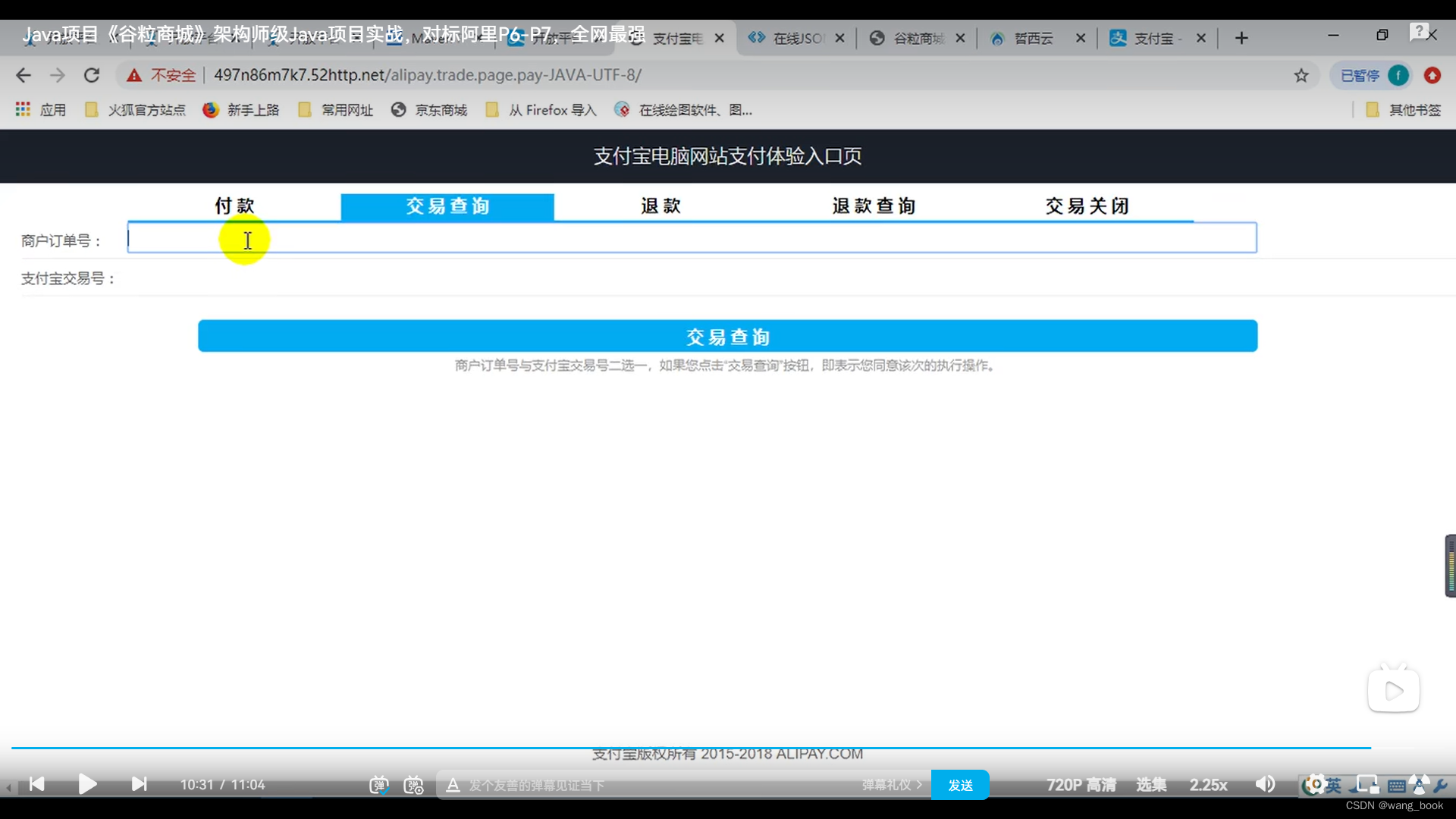Click the video time display 10:31 / 11:04

(x=222, y=785)
